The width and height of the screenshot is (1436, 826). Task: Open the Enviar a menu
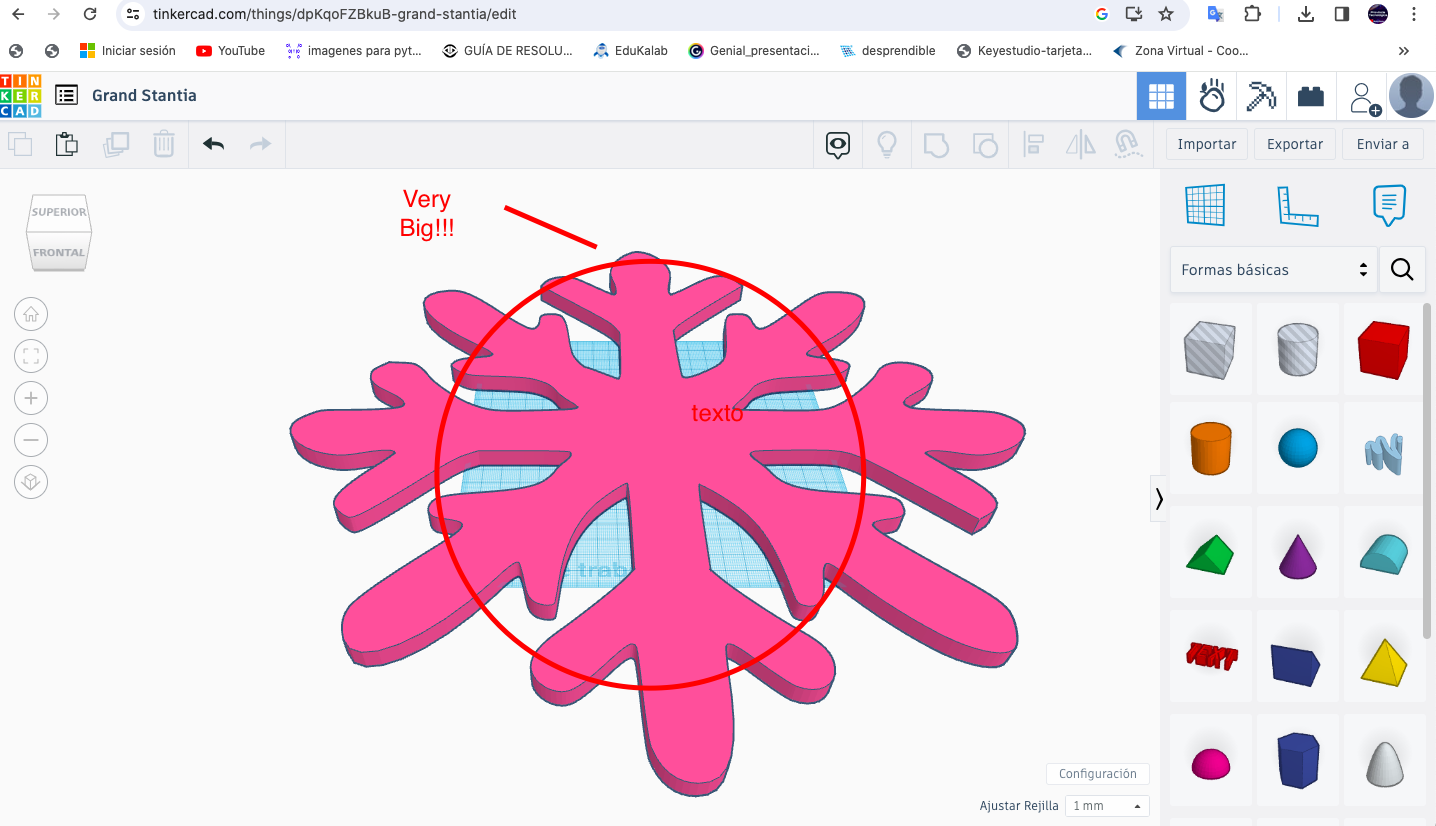pyautogui.click(x=1382, y=144)
